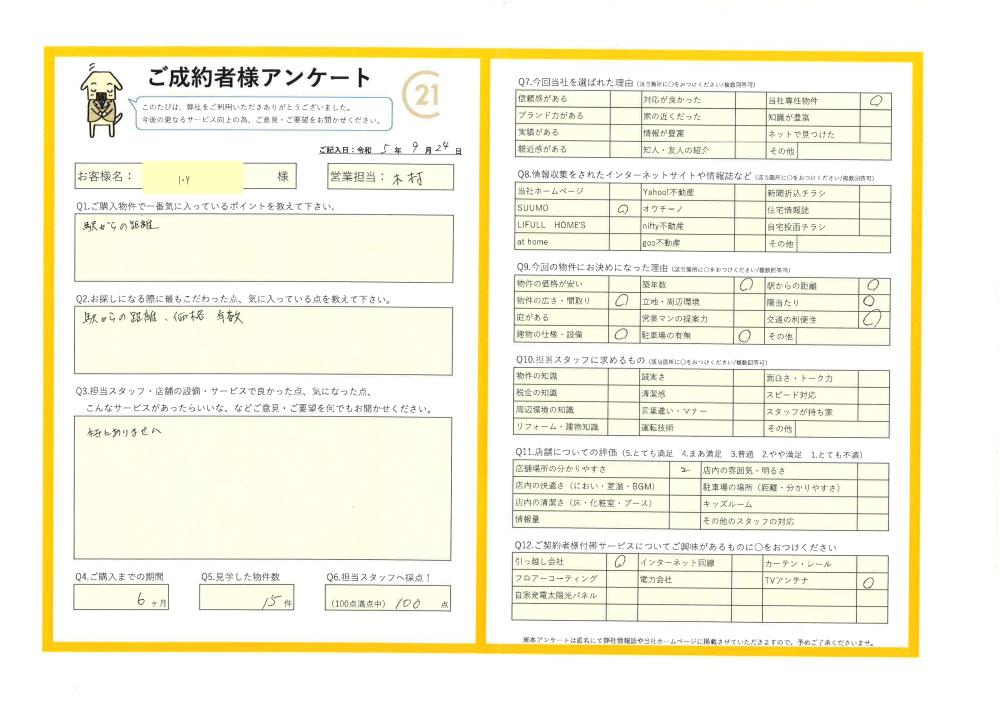Viewport: 1000px width, 707px height.
Task: Toggle the 築年数 checkbox in Q9
Action: pos(746,285)
